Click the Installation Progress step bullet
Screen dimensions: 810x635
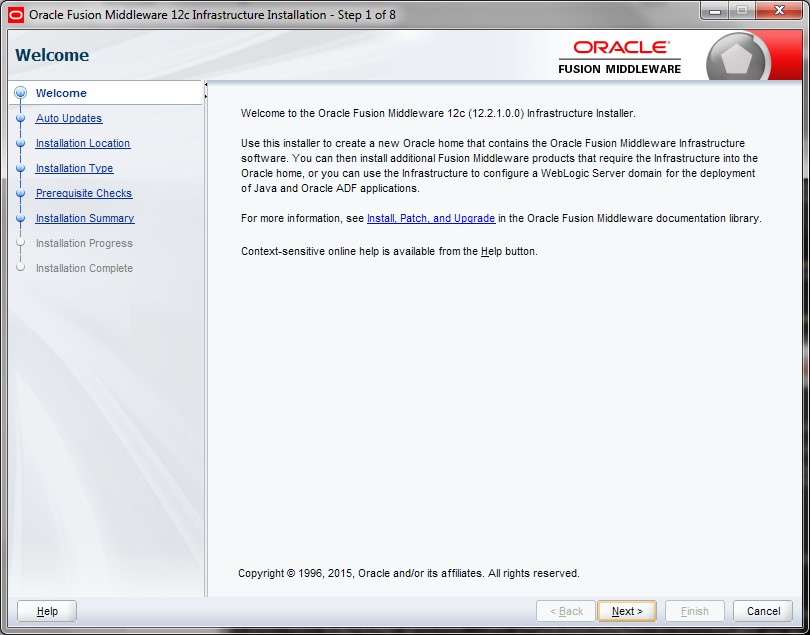20,243
